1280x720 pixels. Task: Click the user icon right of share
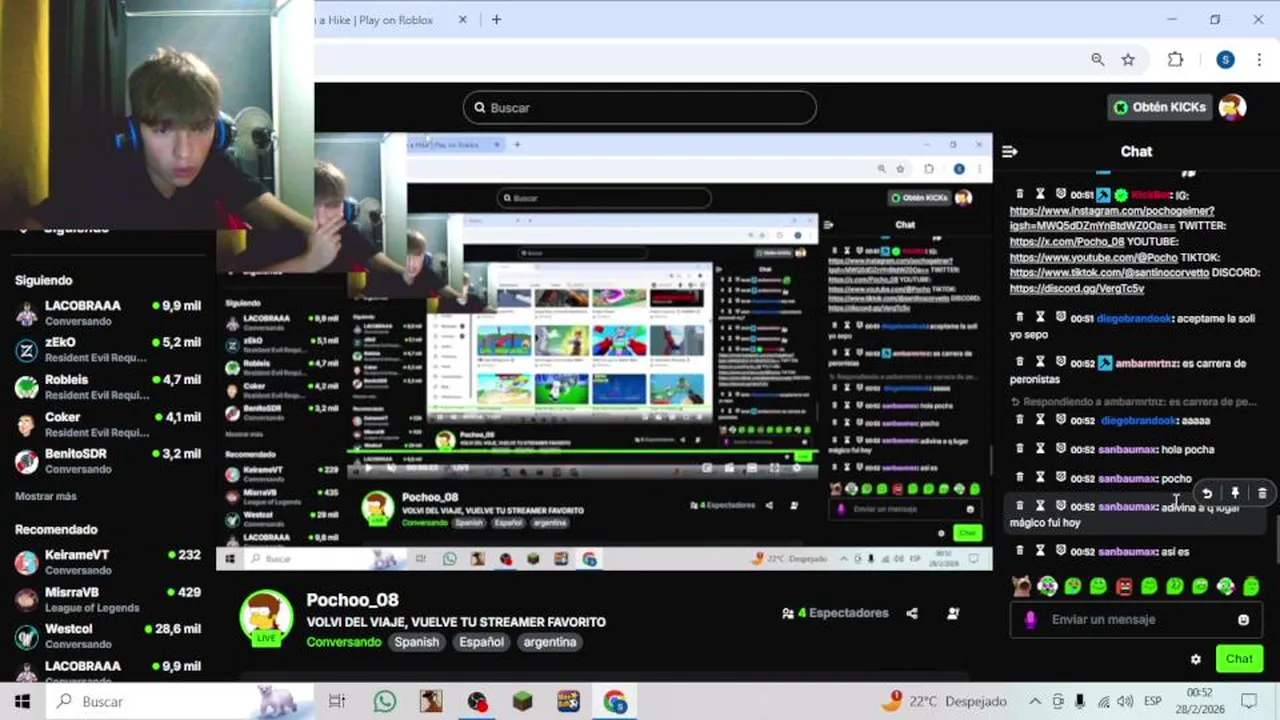(x=953, y=613)
